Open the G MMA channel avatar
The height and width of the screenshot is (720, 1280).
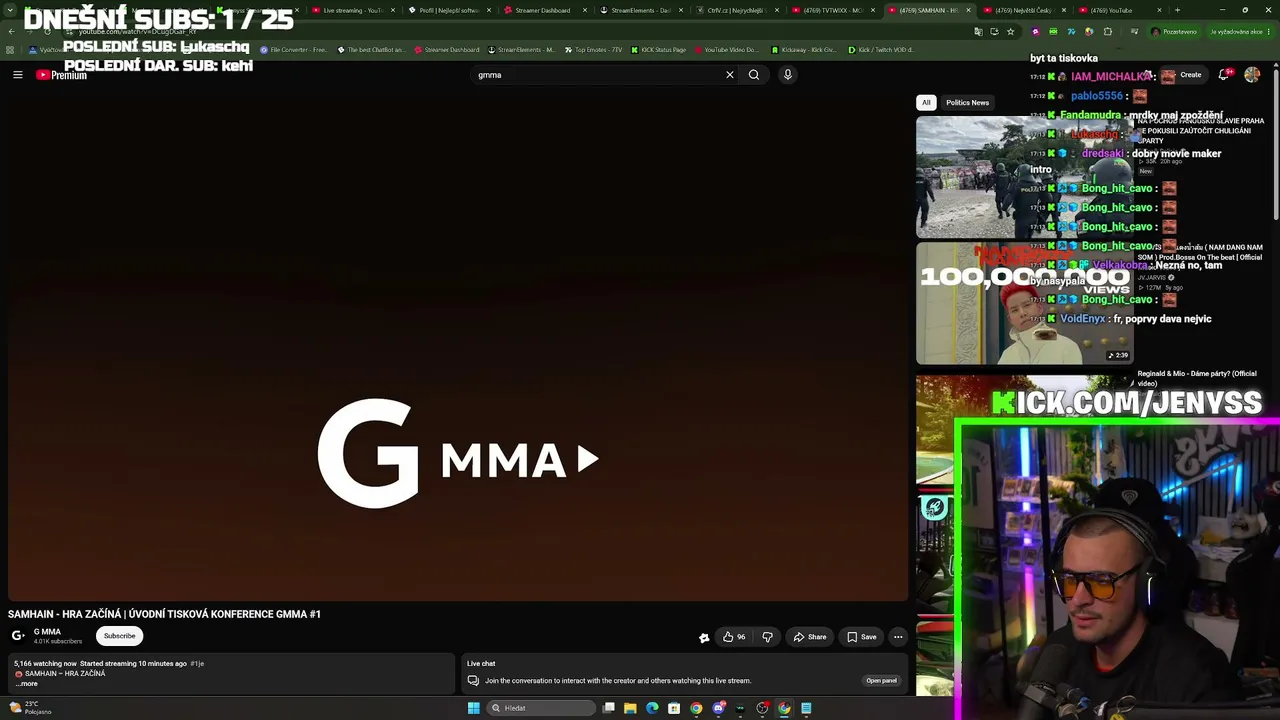(18, 636)
